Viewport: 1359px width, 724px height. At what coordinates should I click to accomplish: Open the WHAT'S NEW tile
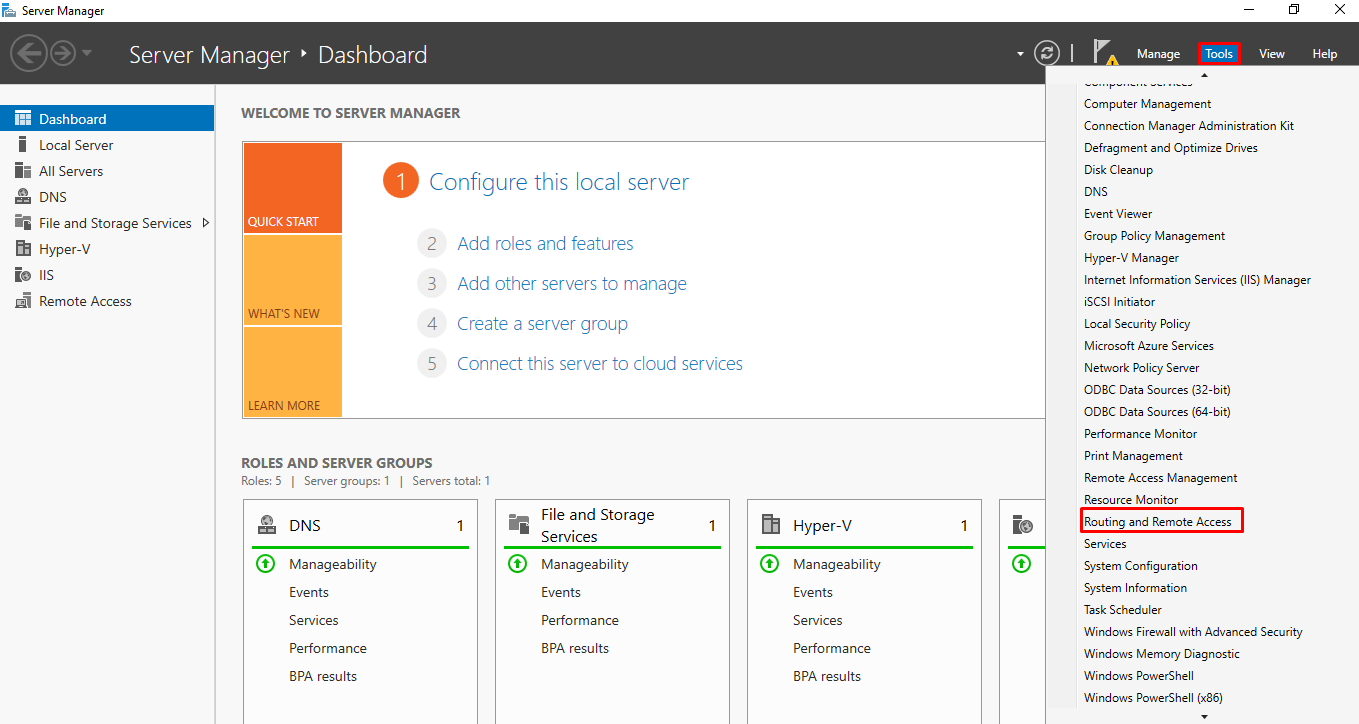click(292, 280)
